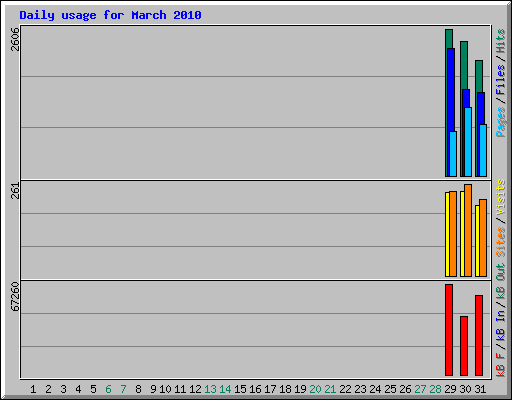Screen dimensions: 512x400
Task: Click day 20 on the x-axis
Action: coord(315,389)
